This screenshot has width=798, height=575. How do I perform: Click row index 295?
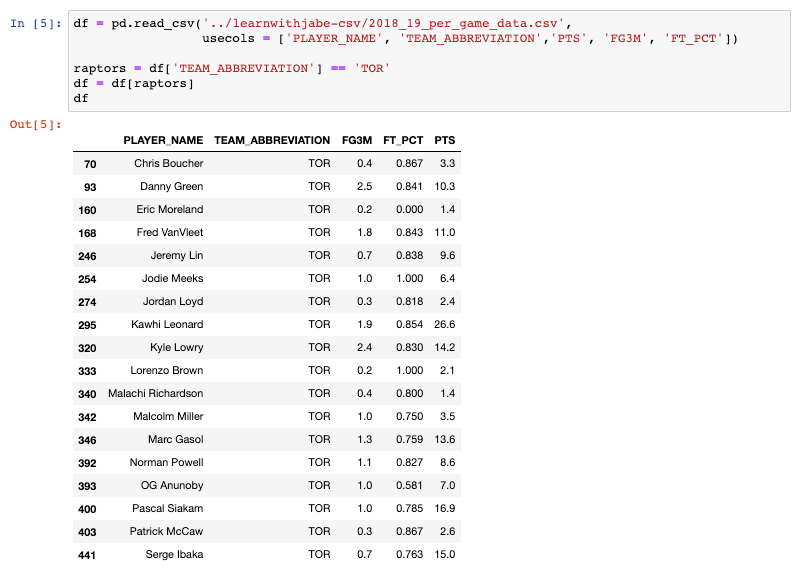click(87, 325)
